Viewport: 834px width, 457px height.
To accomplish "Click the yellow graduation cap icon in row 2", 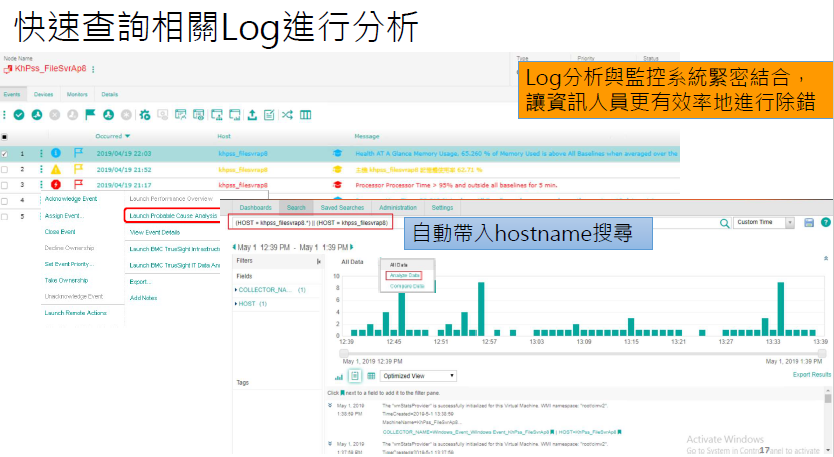I will click(337, 169).
